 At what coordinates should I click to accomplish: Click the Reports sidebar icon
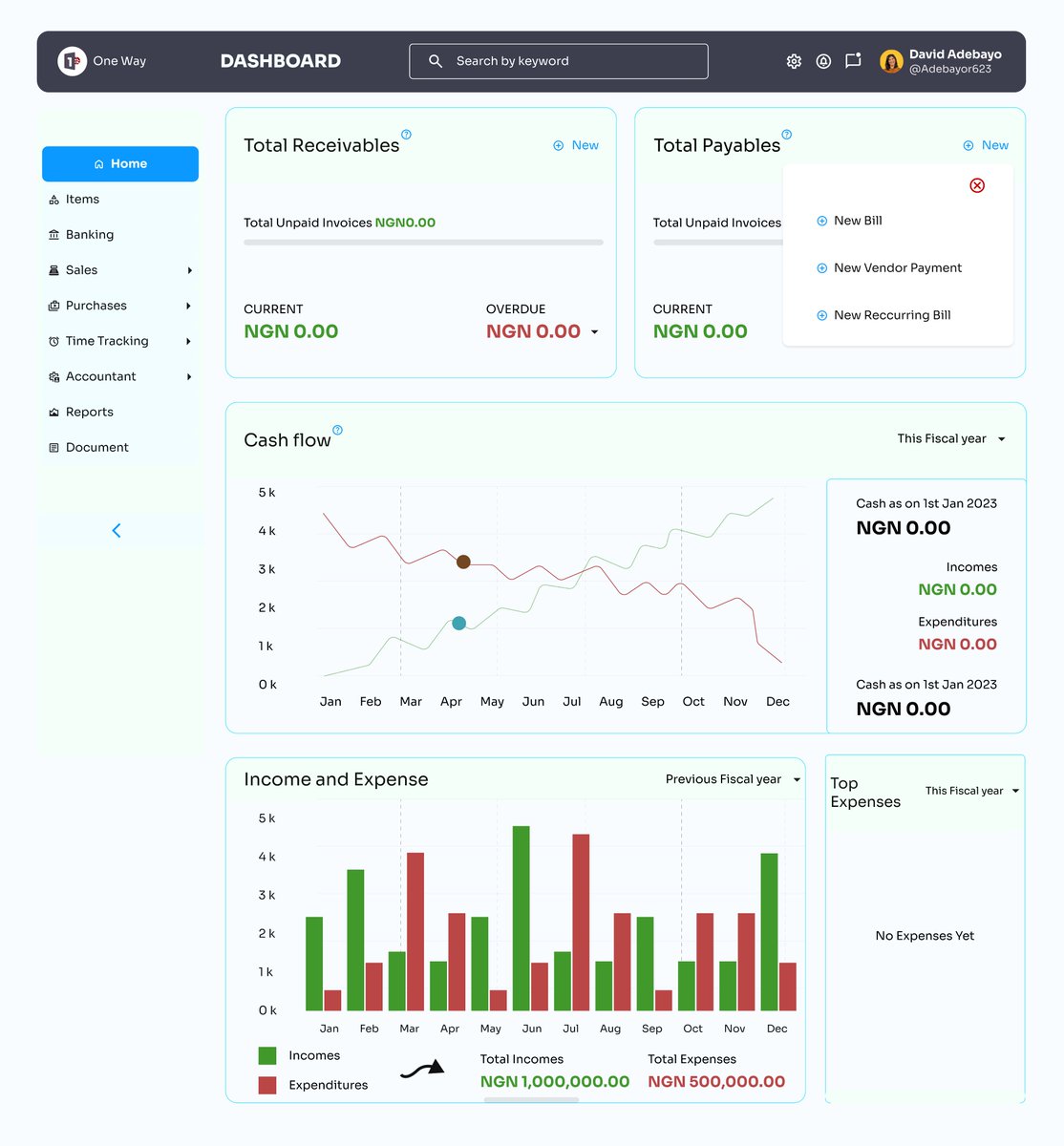53,413
